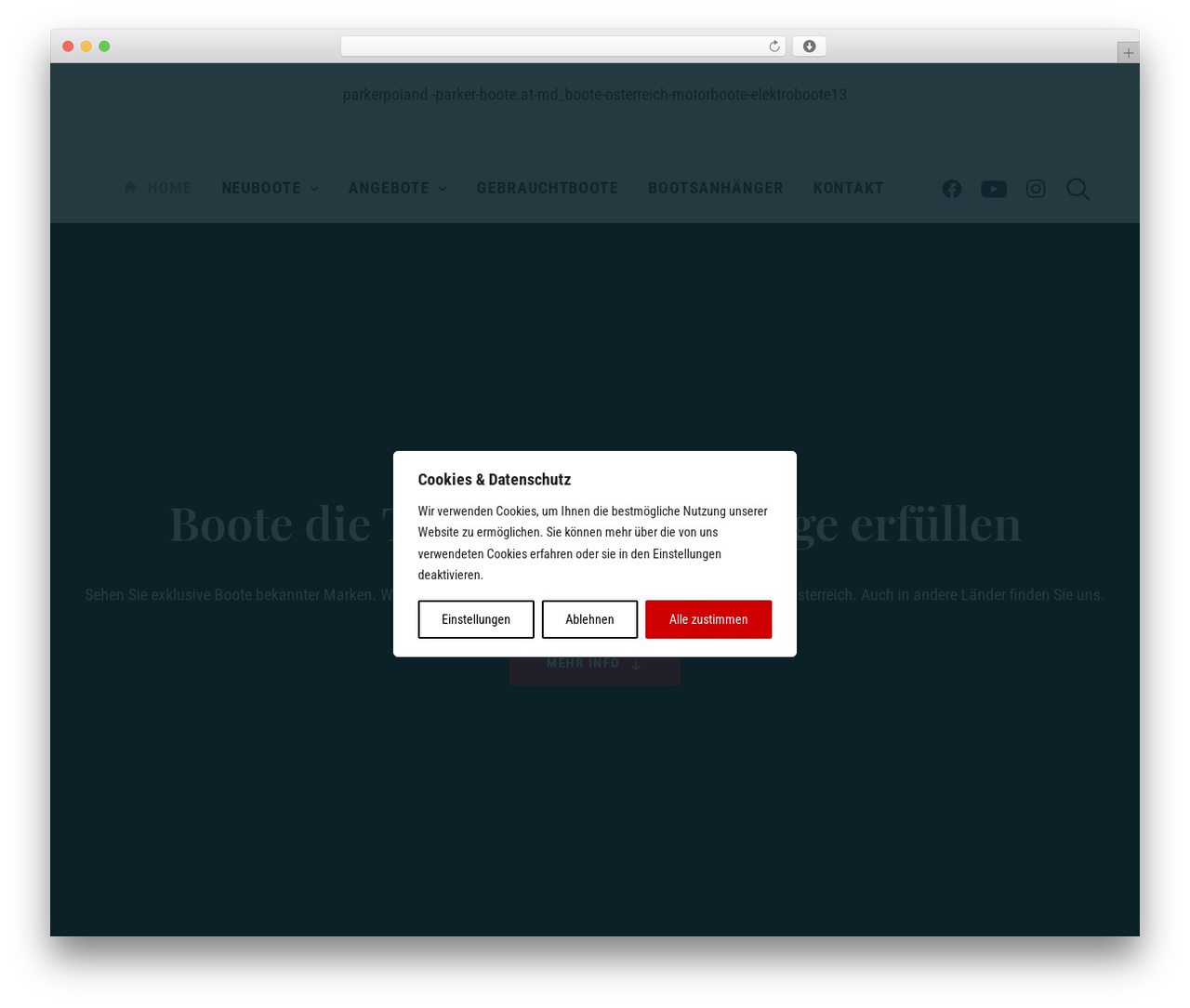The height and width of the screenshot is (1008, 1190).
Task: Expand the NEUBOOTE submenu chevron
Action: 314,189
